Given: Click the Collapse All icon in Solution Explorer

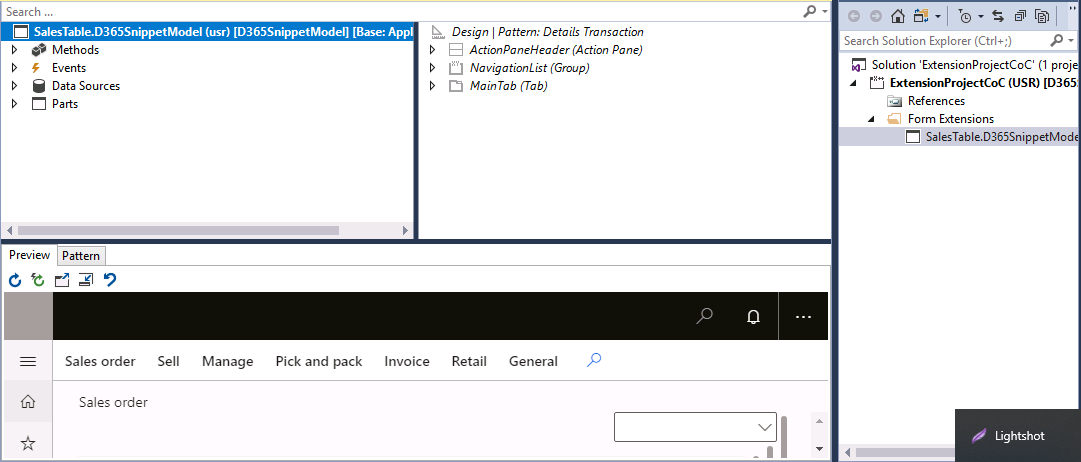Looking at the screenshot, I should [1020, 17].
